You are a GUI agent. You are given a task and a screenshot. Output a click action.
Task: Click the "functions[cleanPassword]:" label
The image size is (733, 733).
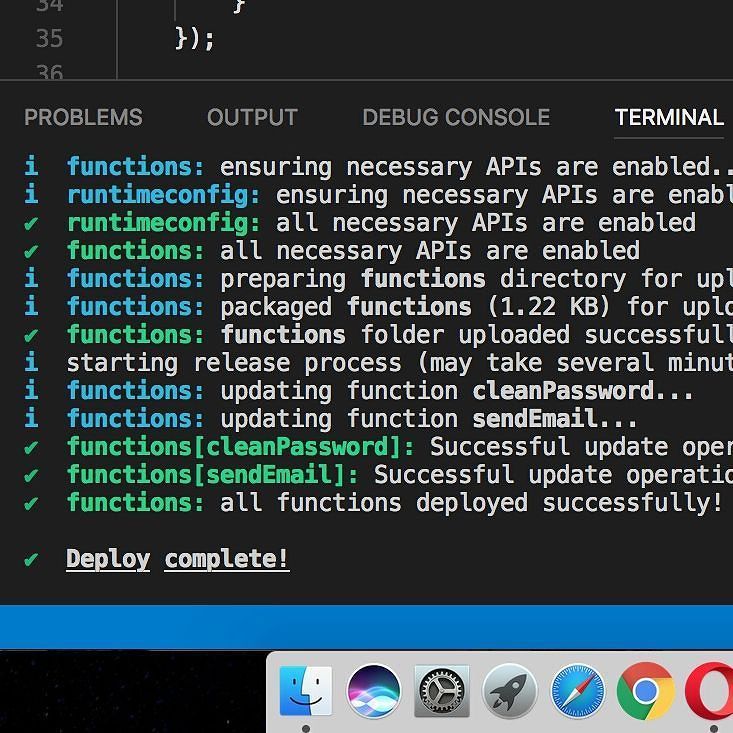[x=241, y=447]
